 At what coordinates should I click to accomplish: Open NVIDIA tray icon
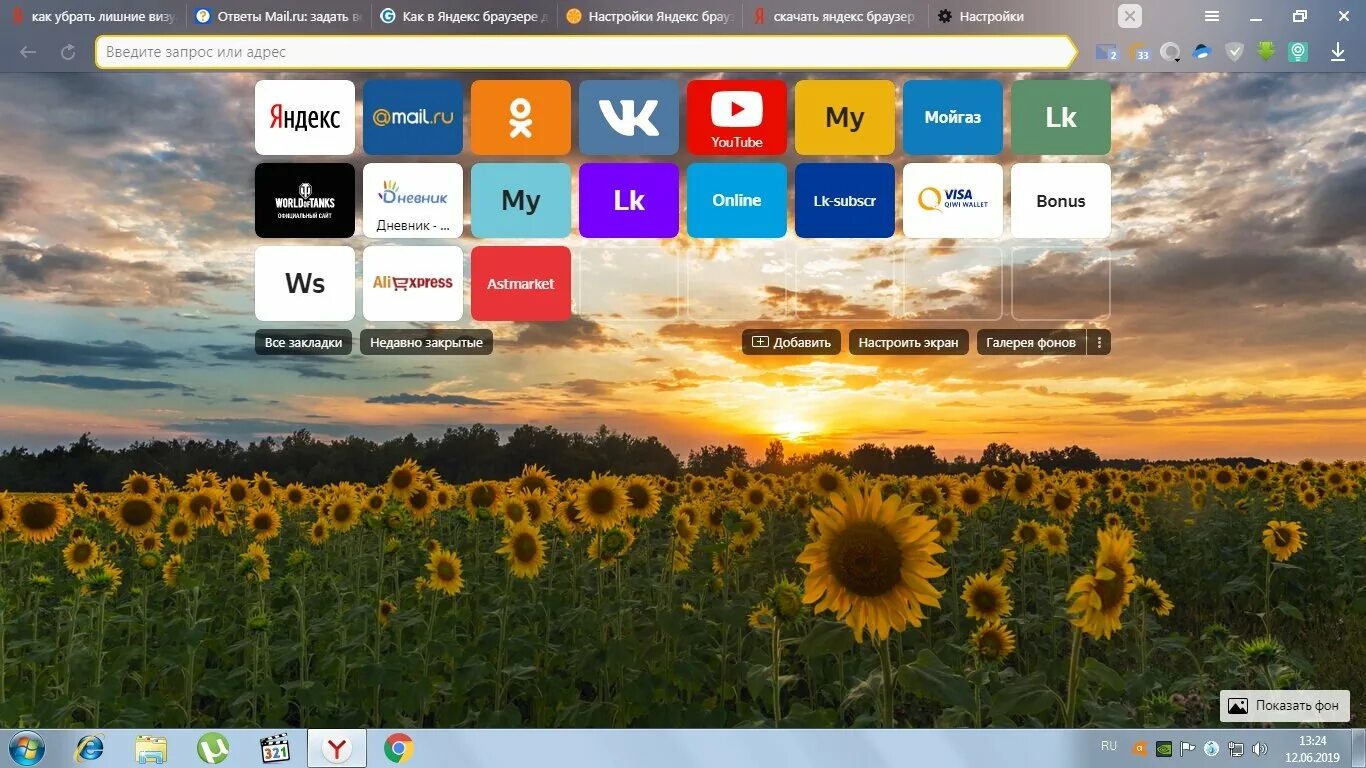[x=1164, y=748]
